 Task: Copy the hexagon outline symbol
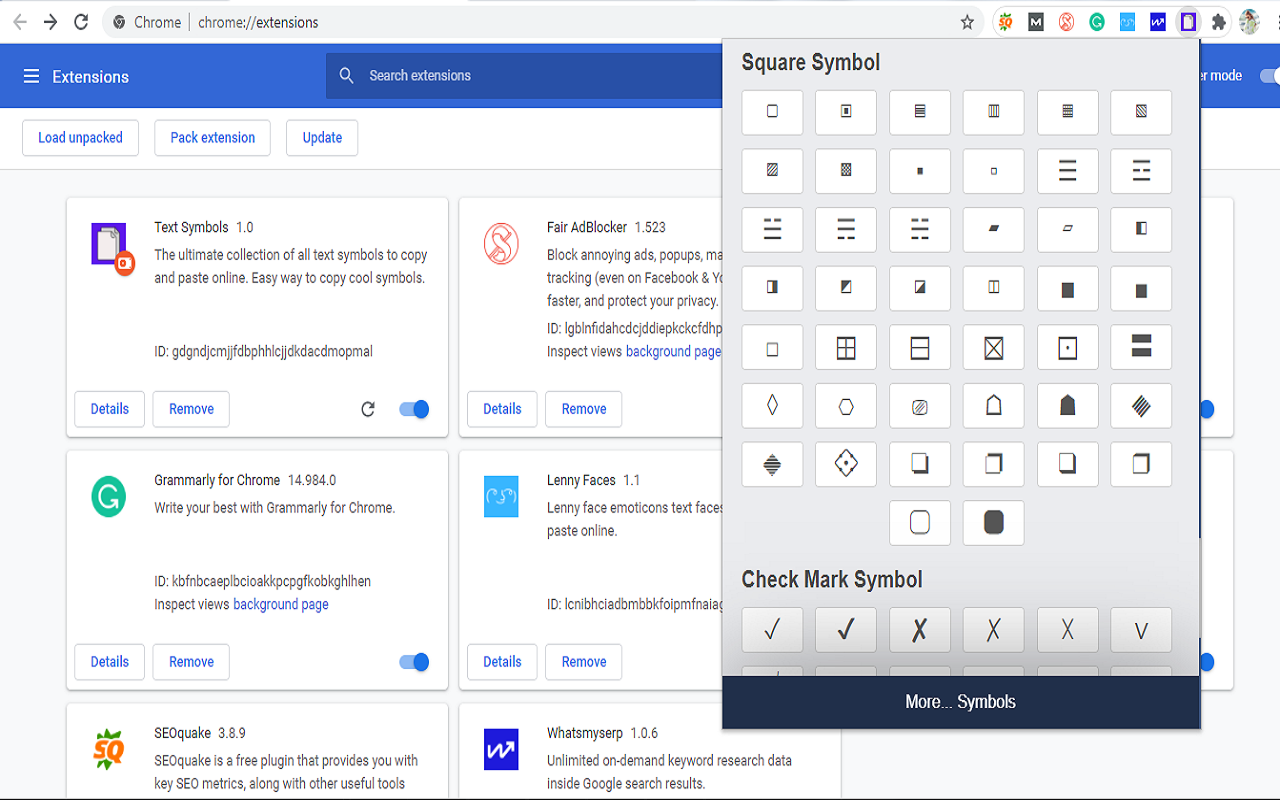point(846,405)
